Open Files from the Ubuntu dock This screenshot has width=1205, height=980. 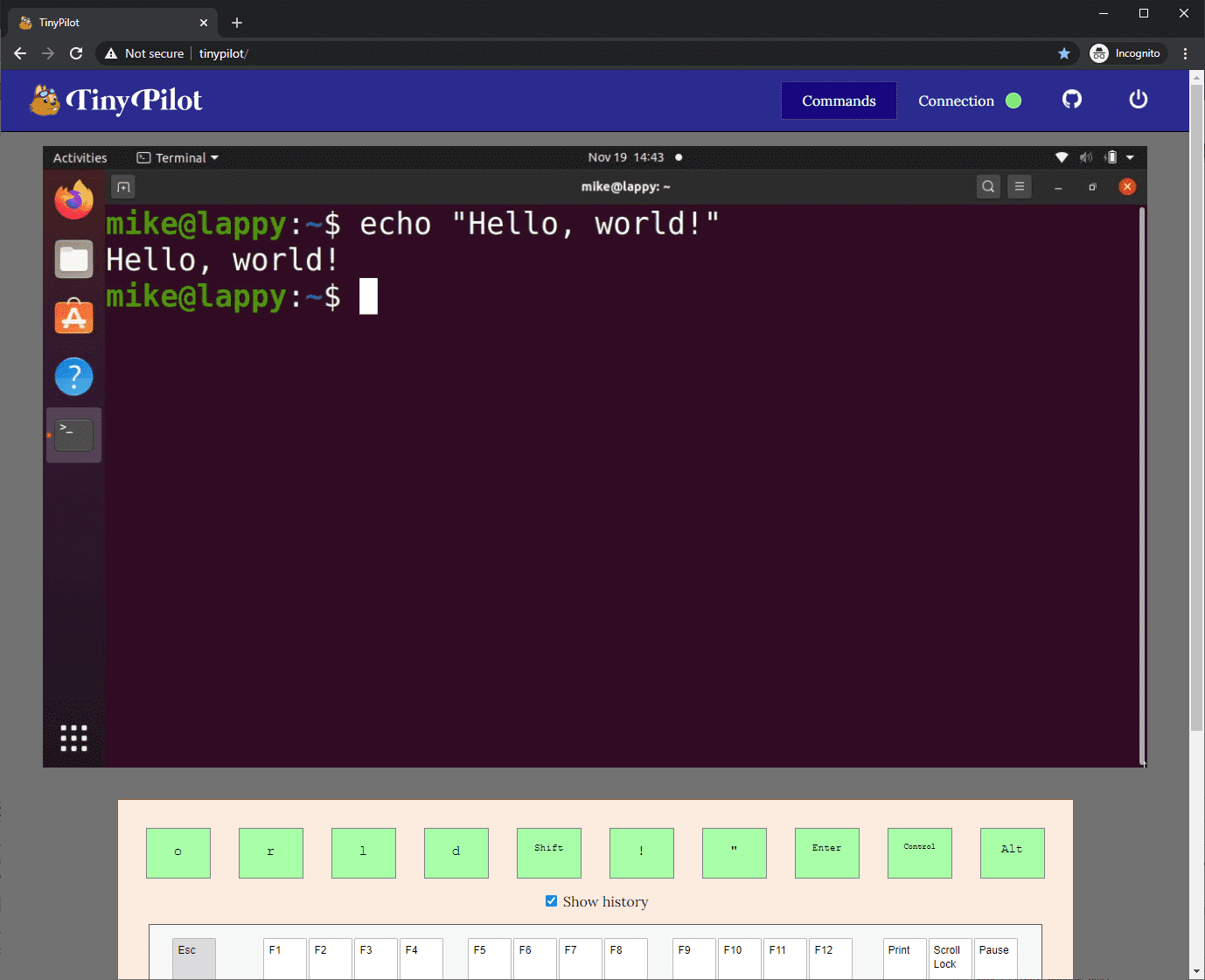tap(74, 259)
